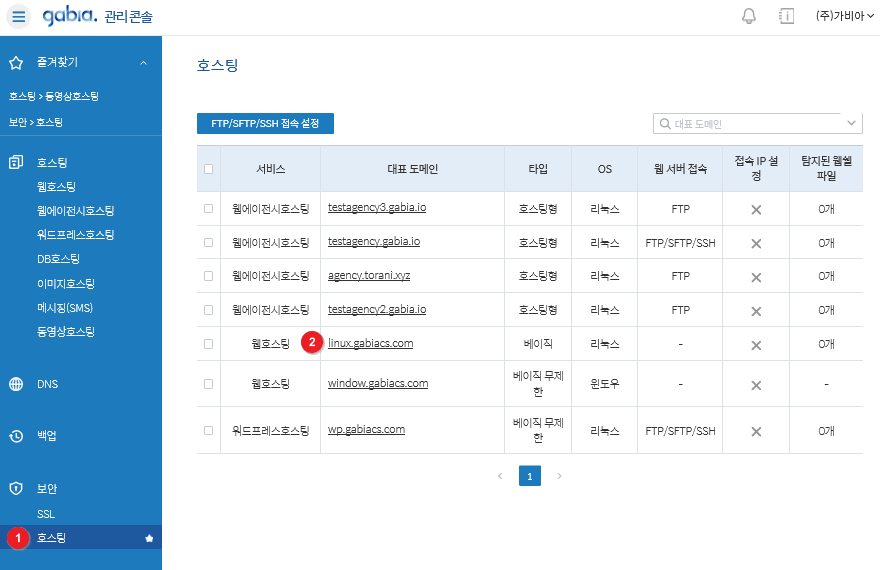Click X icon in wp.gabiacs.com row
The width and height of the screenshot is (880, 570).
tap(756, 431)
